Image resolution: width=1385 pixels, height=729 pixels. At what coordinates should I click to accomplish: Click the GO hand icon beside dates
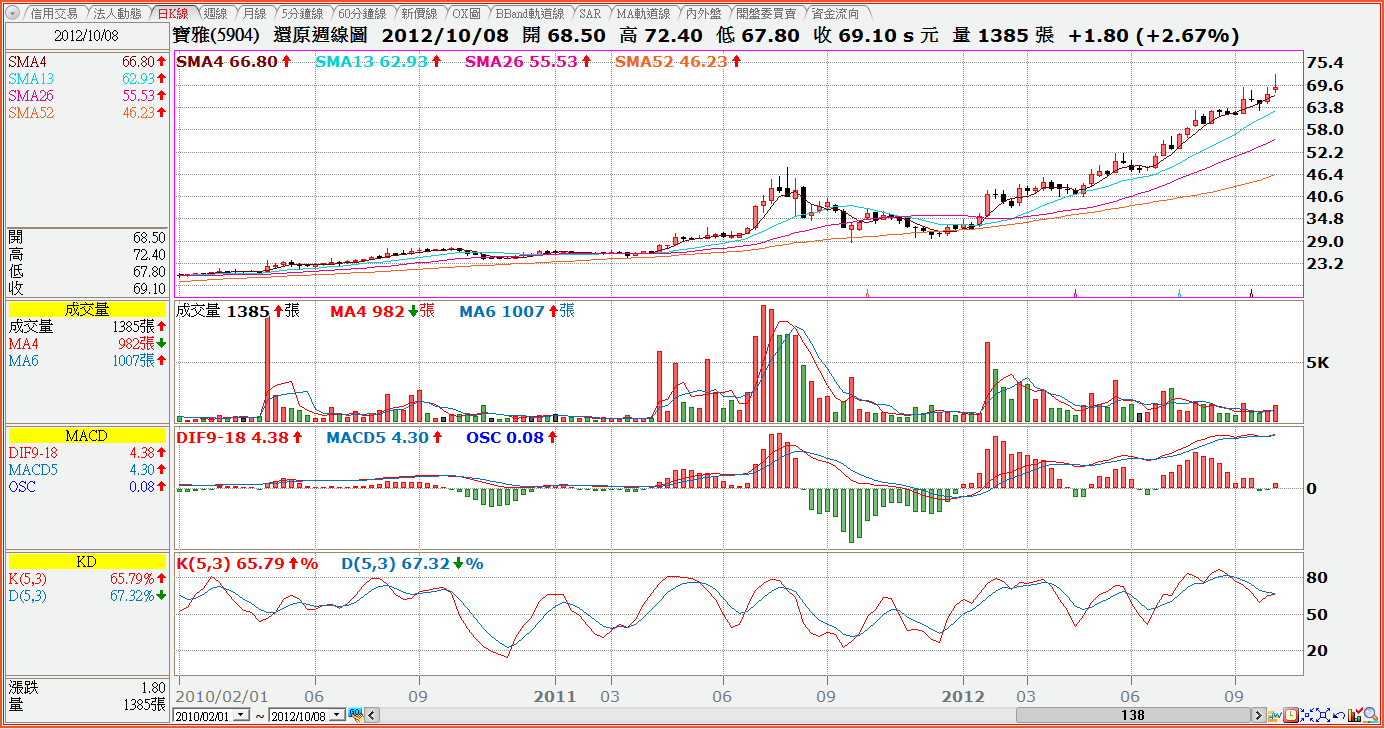355,715
